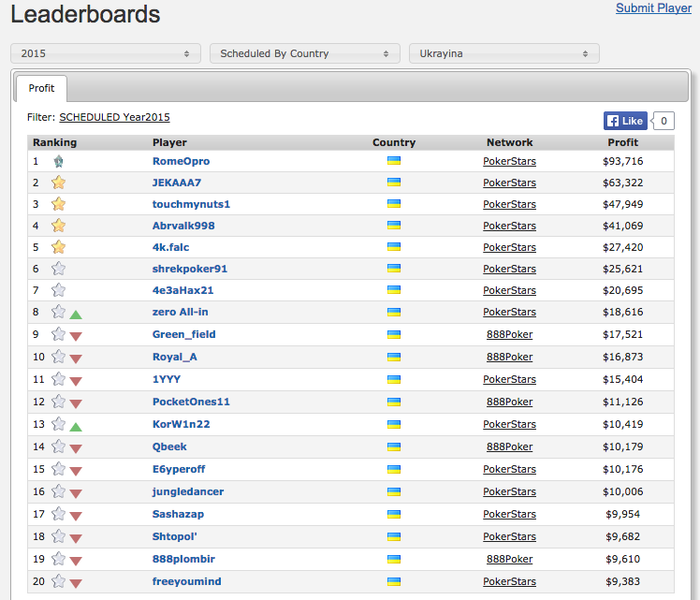
Task: Click the $63,322 profit value
Action: (623, 183)
